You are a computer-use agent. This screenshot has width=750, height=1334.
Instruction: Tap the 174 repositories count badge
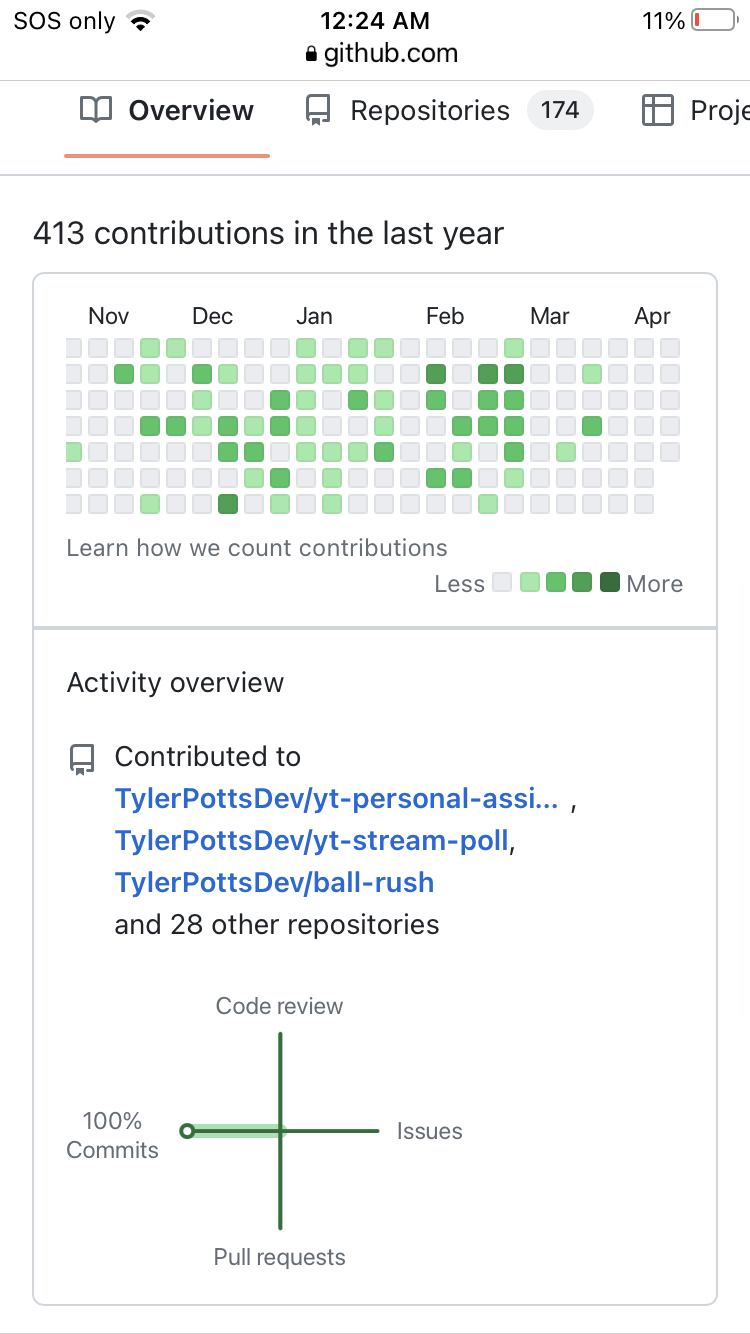(560, 110)
